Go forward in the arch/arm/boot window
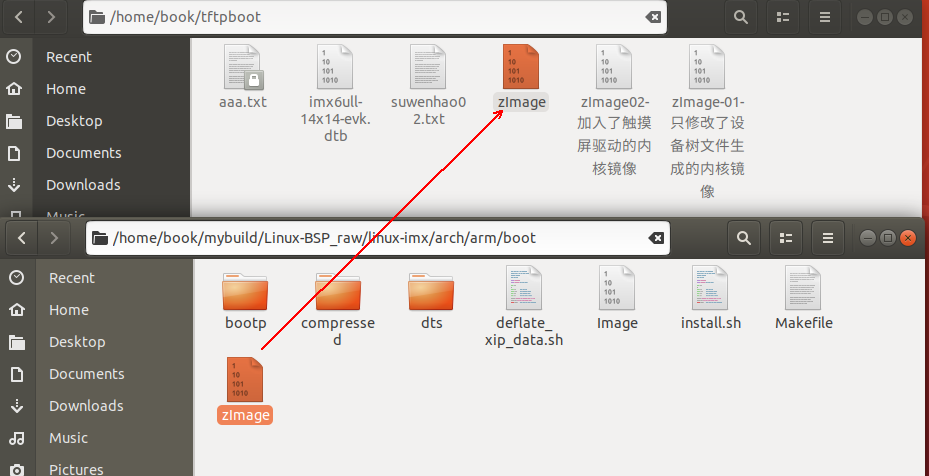This screenshot has height=476, width=929. (x=54, y=238)
